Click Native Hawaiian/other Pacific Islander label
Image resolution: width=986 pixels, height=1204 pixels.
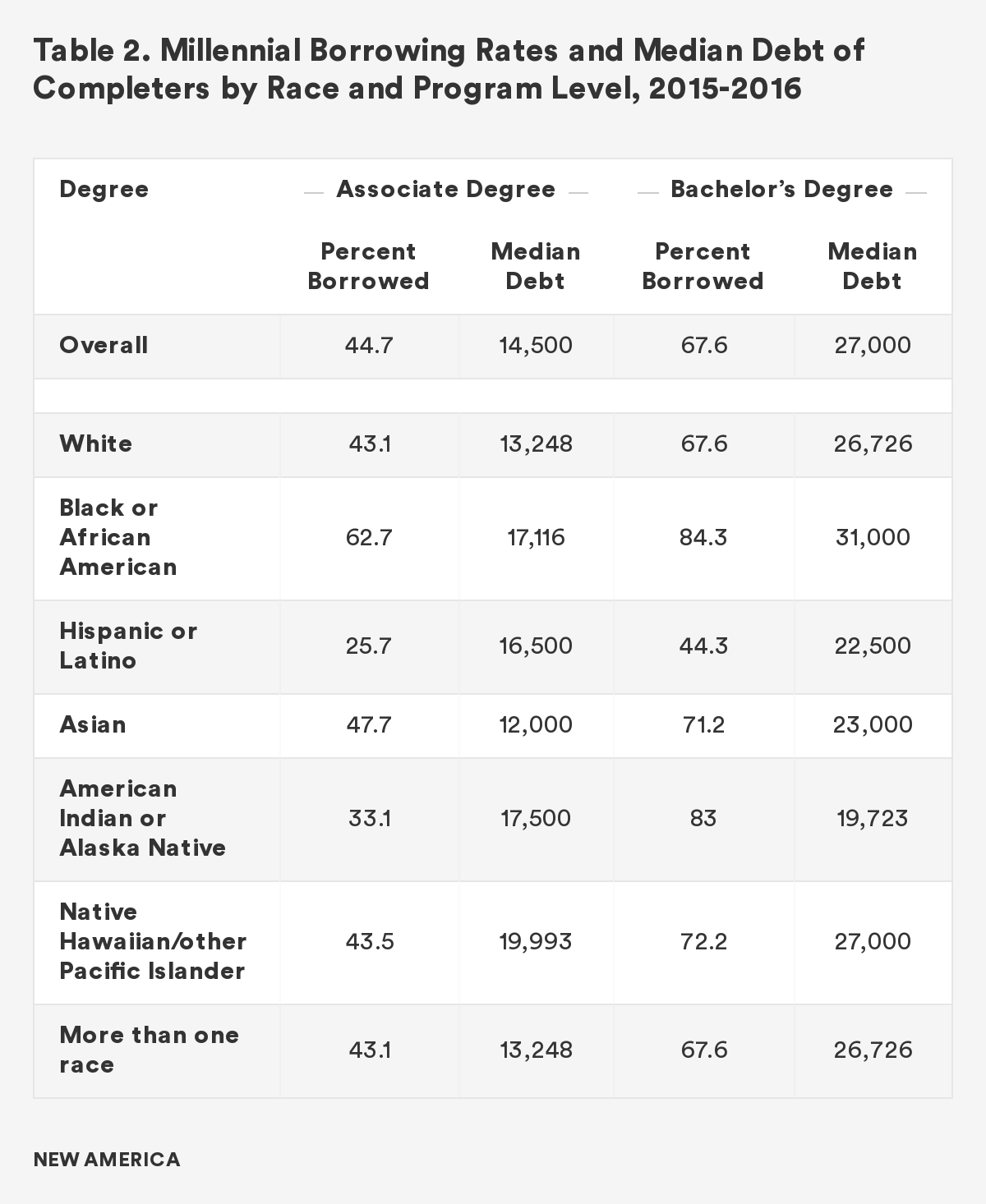pyautogui.click(x=153, y=941)
